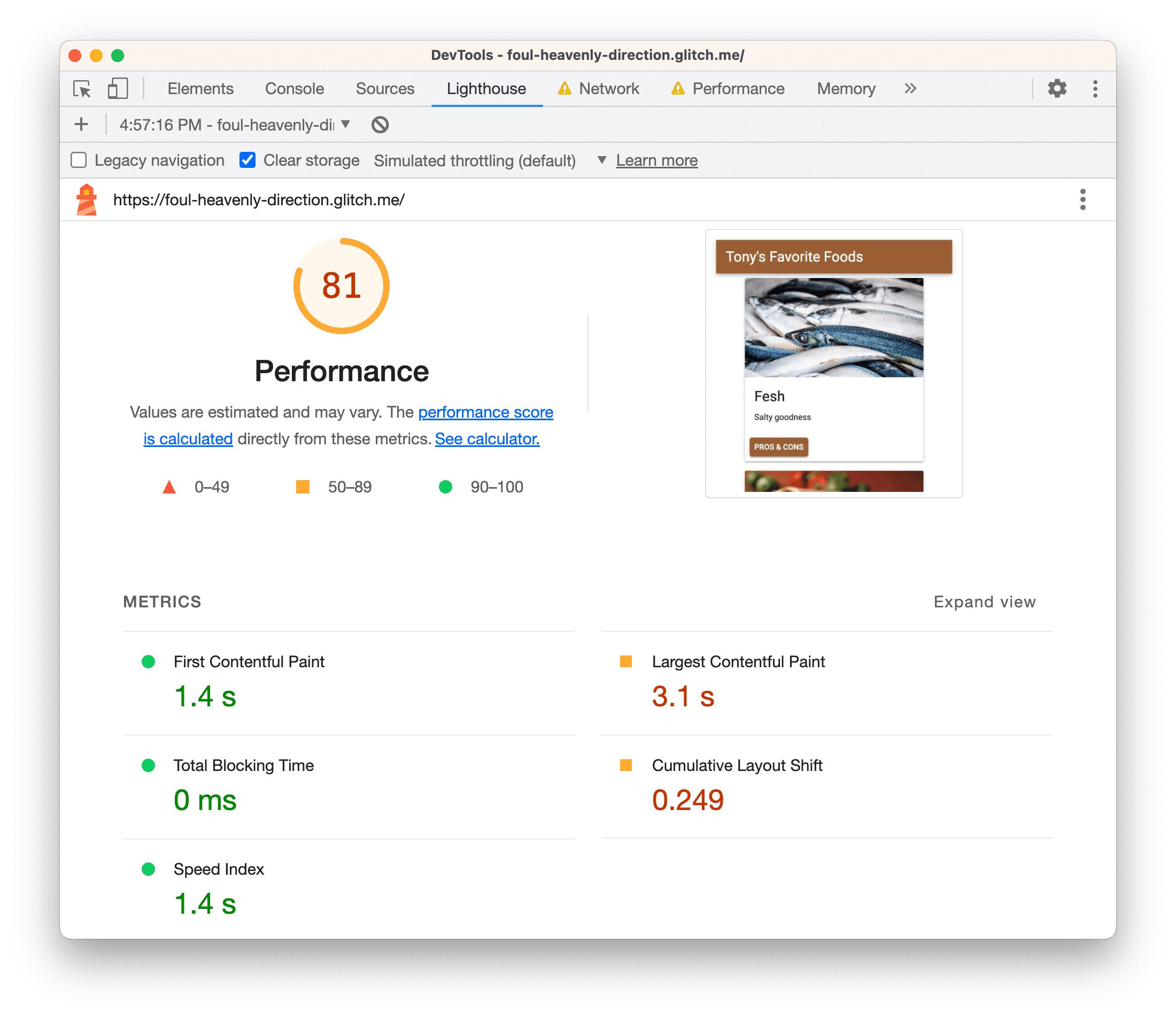Toggle Legacy navigation checkbox
The width and height of the screenshot is (1176, 1018).
coord(80,159)
